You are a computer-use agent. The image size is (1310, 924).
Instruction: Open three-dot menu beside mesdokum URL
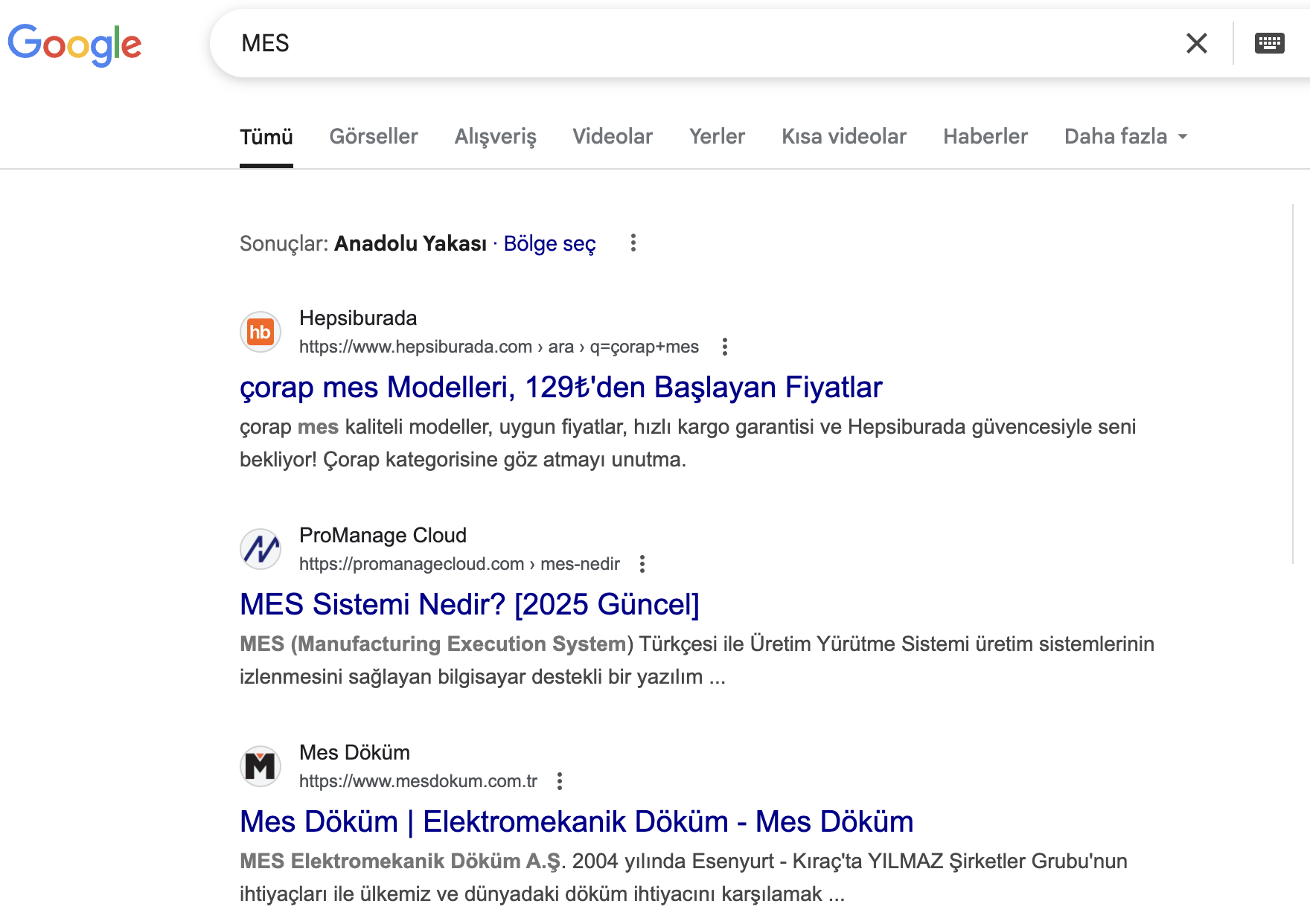(x=560, y=781)
